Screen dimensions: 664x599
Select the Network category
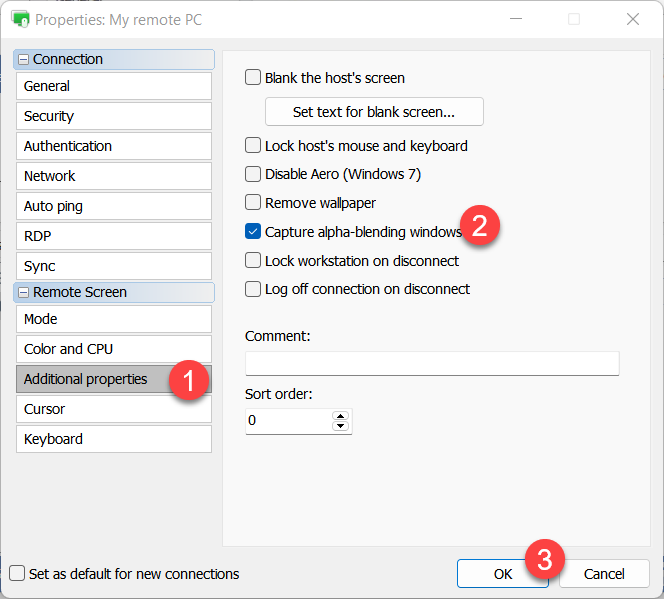pyautogui.click(x=113, y=176)
